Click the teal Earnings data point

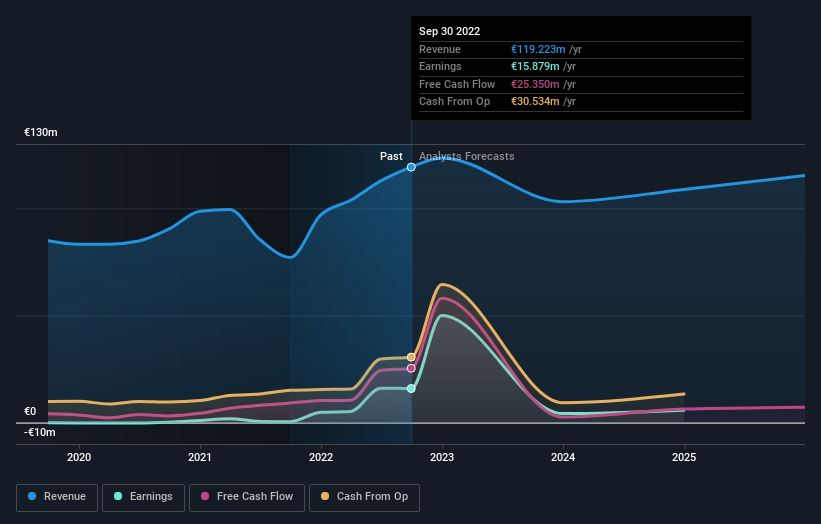tap(411, 388)
